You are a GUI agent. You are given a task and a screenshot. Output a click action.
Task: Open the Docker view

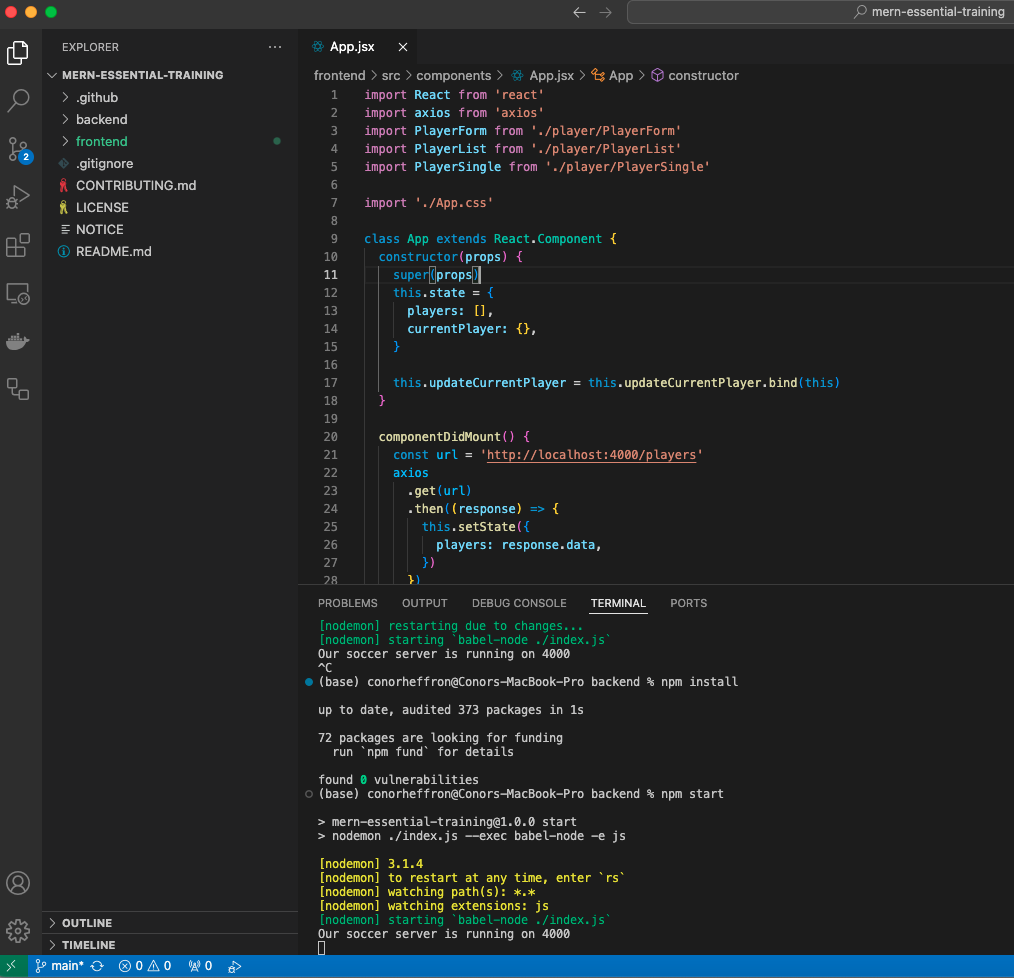tap(19, 341)
